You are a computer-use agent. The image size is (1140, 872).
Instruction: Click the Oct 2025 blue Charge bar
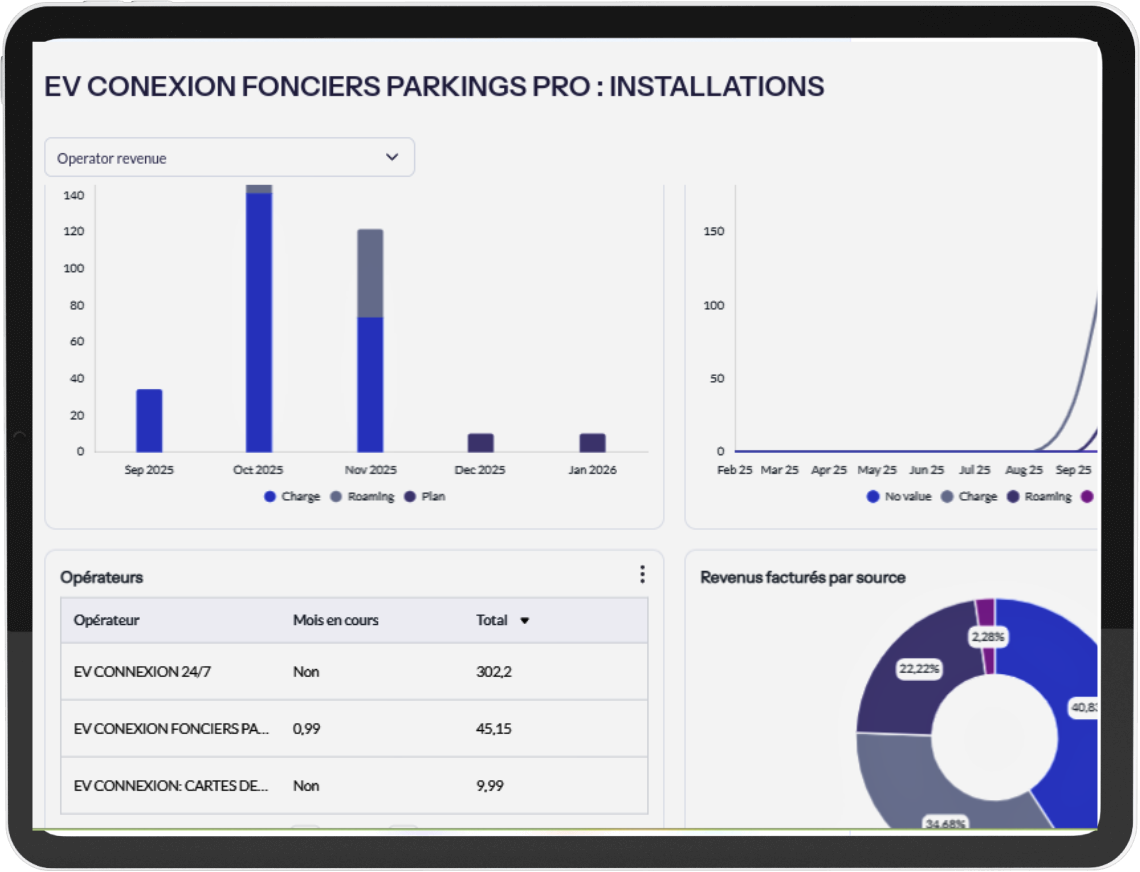pos(259,320)
